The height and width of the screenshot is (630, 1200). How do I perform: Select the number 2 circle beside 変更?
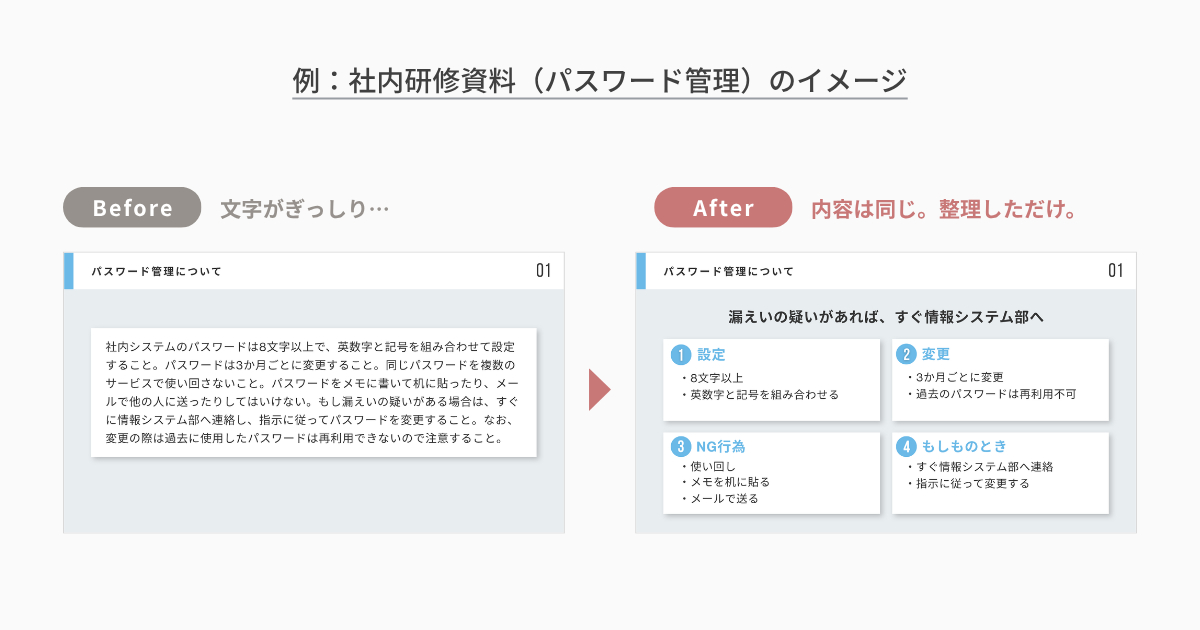[x=907, y=354]
